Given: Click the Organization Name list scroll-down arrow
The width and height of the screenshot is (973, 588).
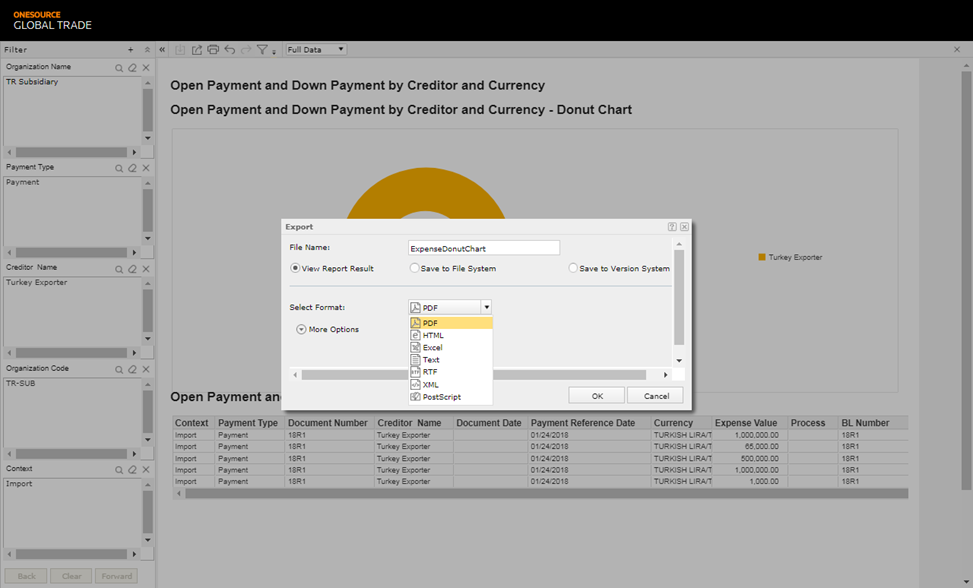Looking at the screenshot, I should (148, 138).
